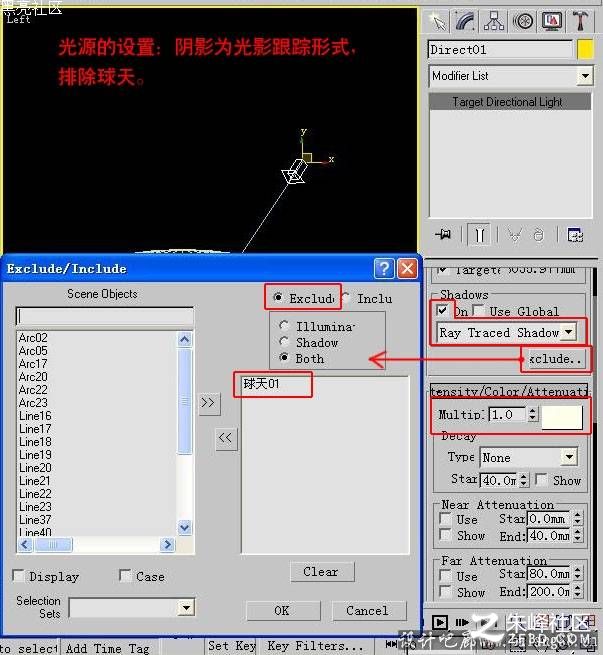This screenshot has width=603, height=655.
Task: Click the light color swatch next to Multiplier
Action: click(x=562, y=416)
